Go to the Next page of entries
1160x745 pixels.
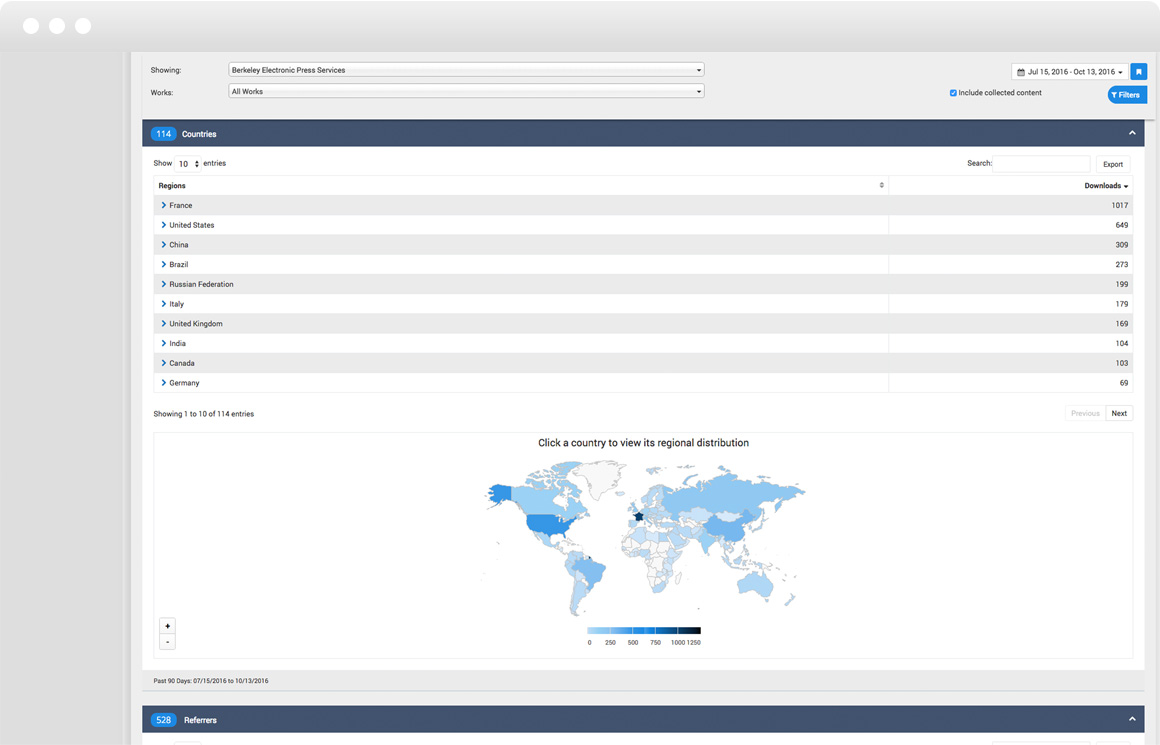pos(1119,414)
